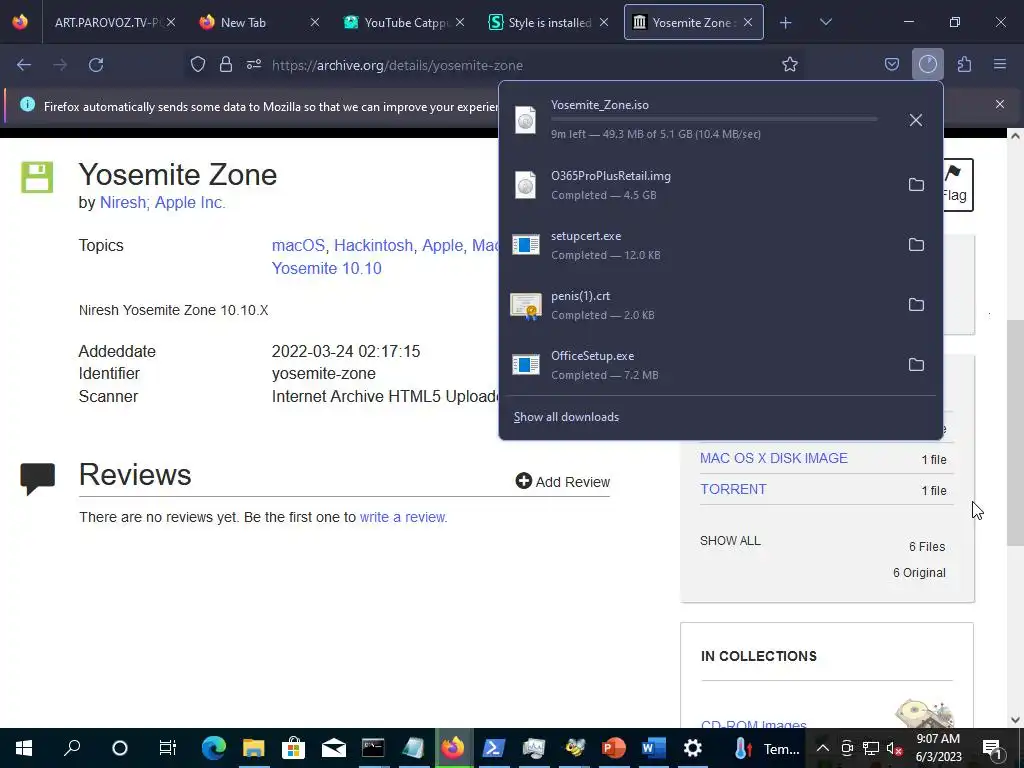The height and width of the screenshot is (768, 1024).
Task: Download the MAC OS X DISK IMAGE file
Action: 774,458
